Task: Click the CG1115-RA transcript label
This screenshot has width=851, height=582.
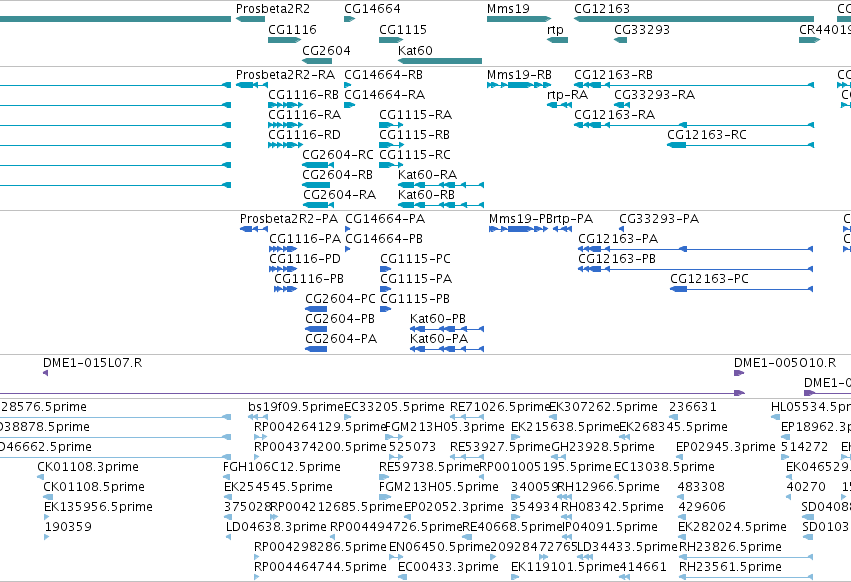Action: tap(415, 115)
